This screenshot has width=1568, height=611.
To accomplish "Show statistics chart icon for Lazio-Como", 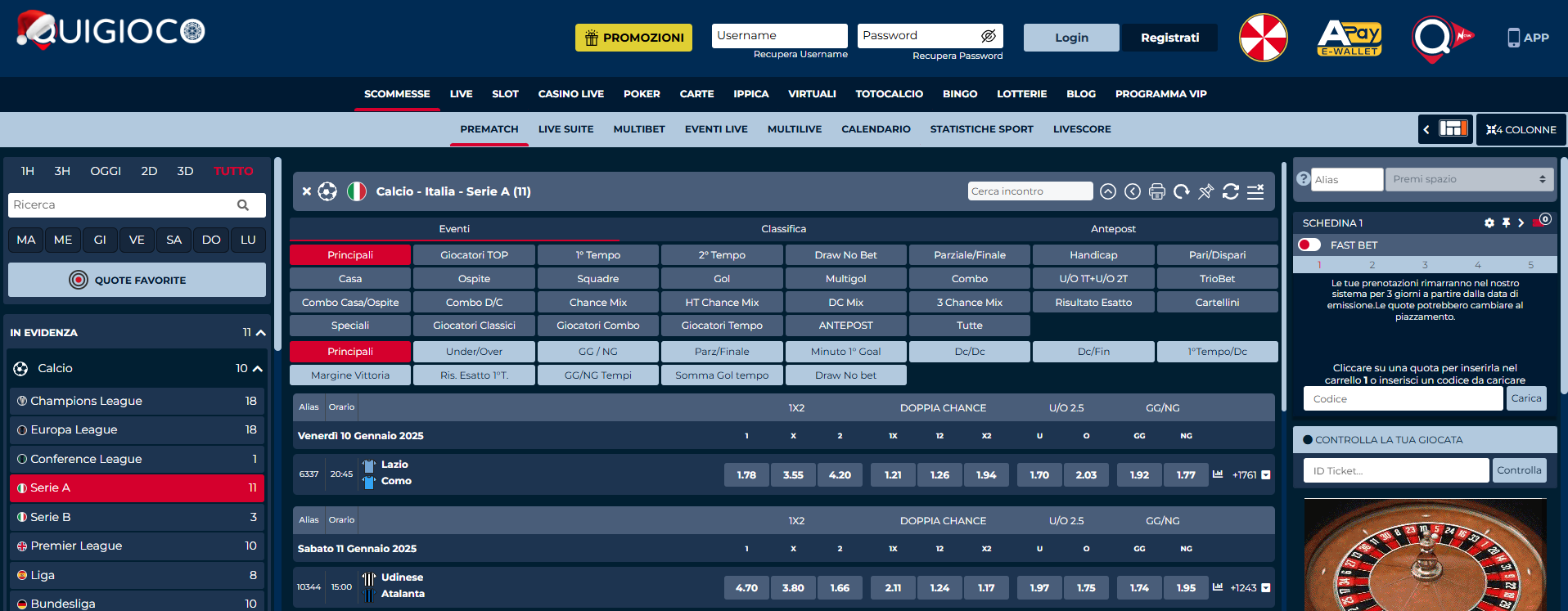I will click(1218, 474).
